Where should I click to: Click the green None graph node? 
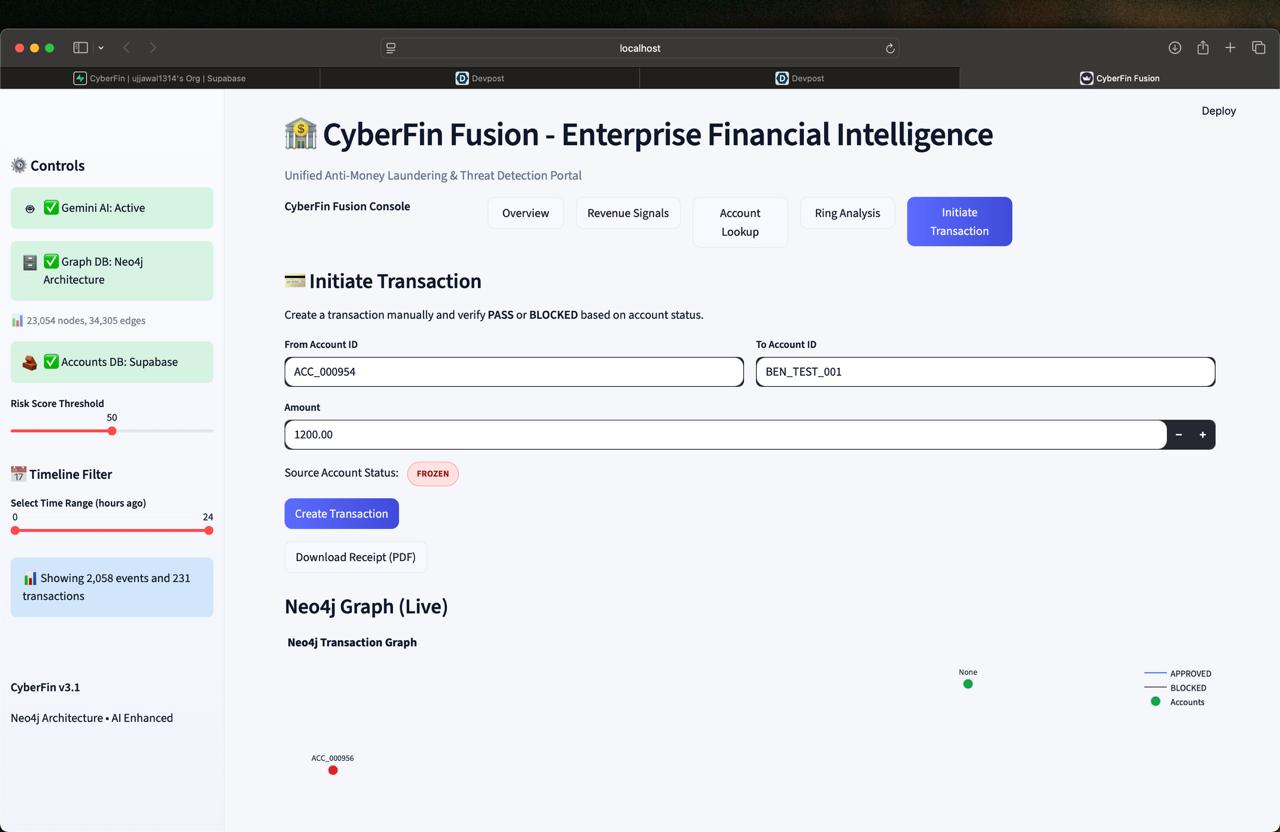point(968,684)
